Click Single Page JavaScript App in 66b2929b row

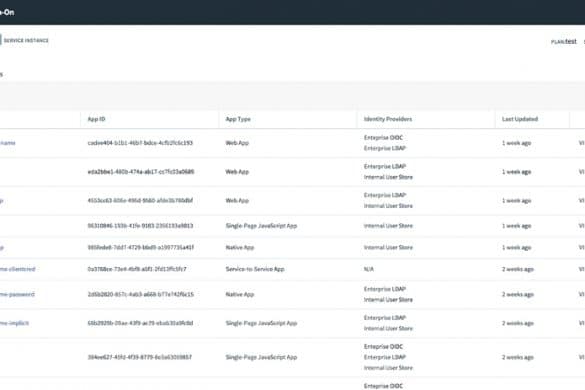pos(261,323)
